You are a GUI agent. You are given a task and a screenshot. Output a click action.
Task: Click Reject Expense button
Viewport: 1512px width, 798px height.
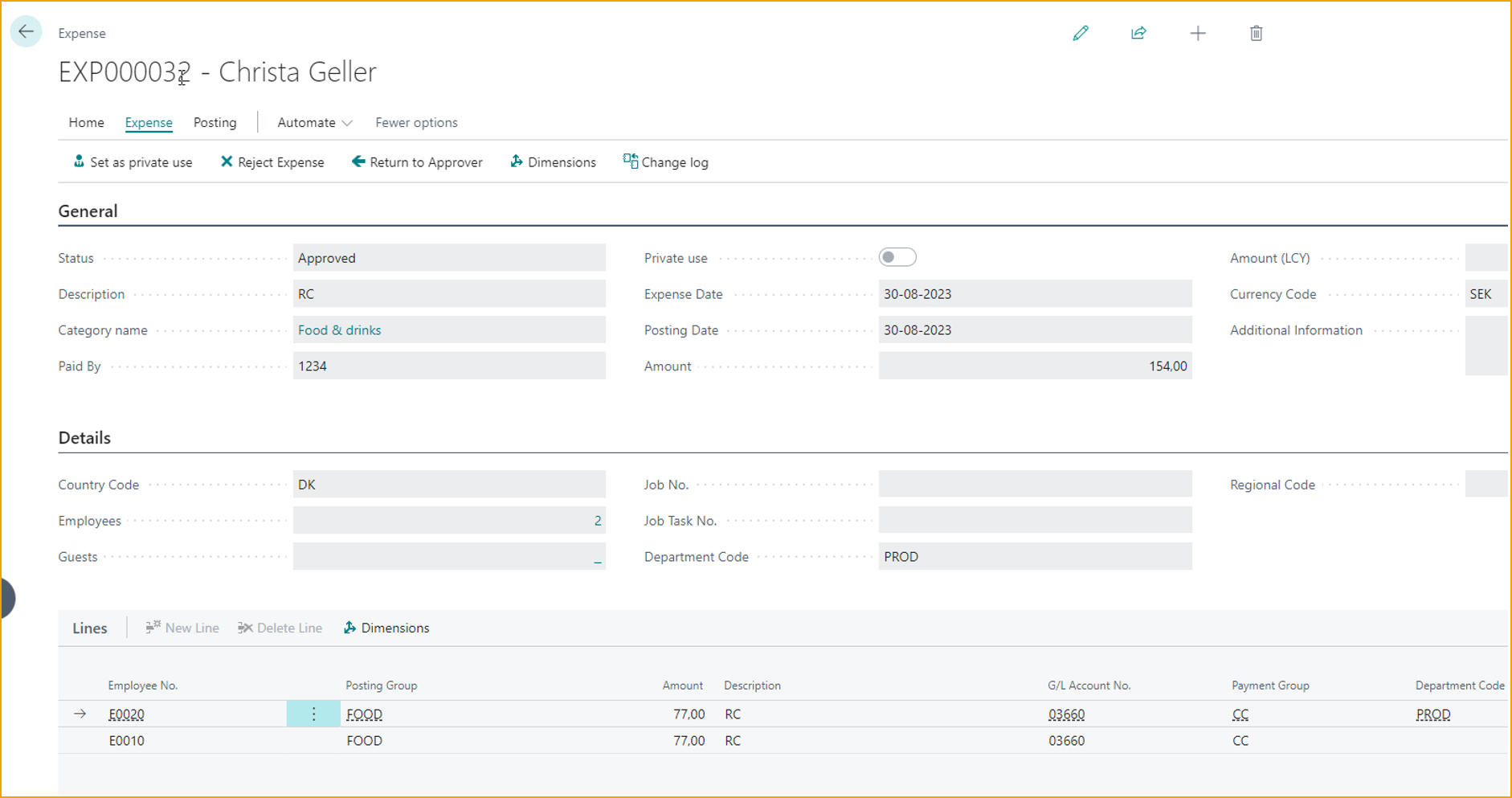[272, 162]
